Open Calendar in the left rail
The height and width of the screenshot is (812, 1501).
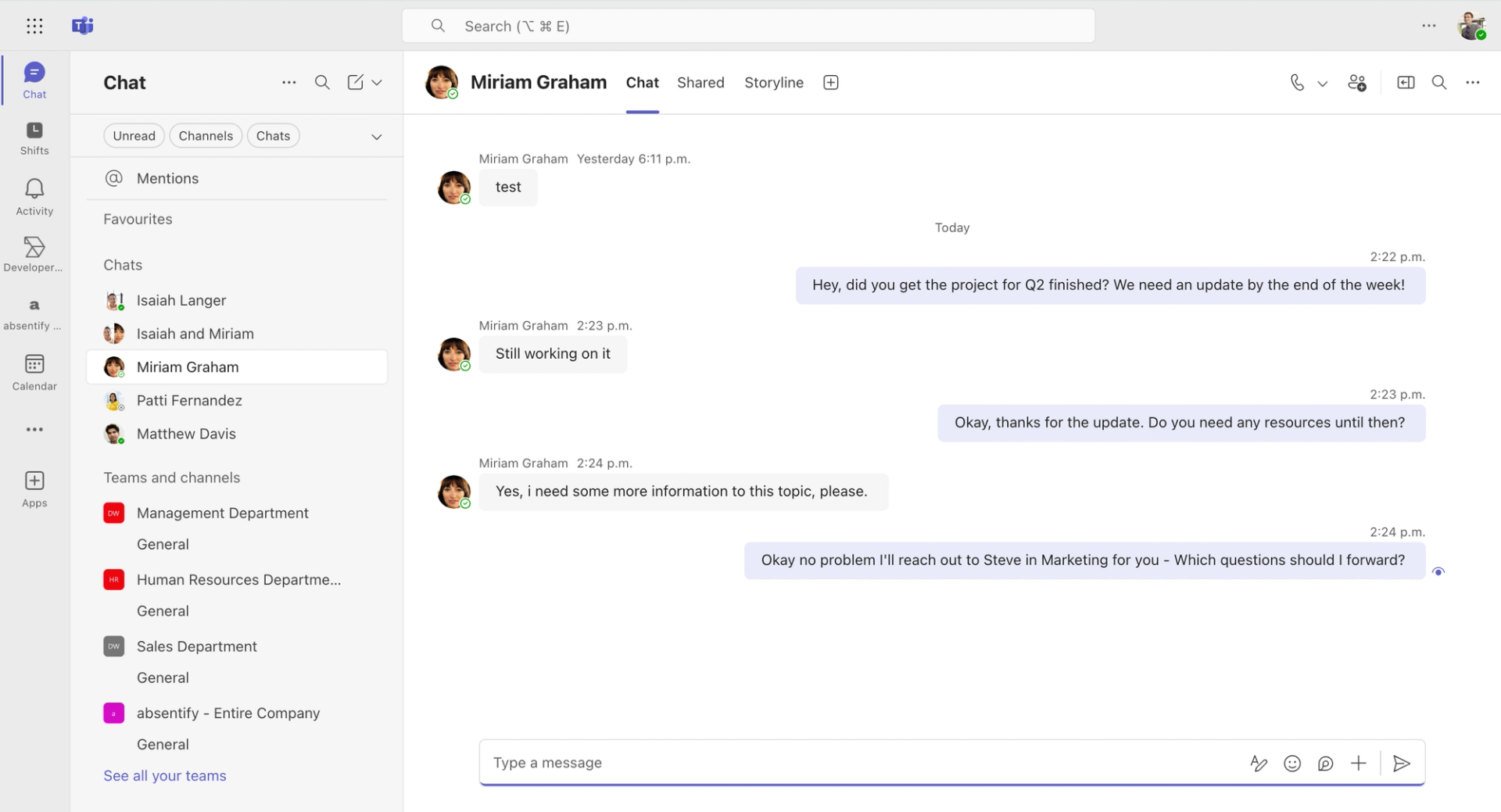coord(34,372)
